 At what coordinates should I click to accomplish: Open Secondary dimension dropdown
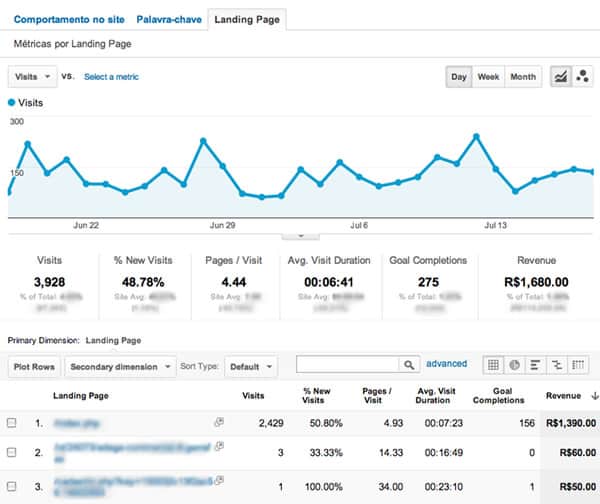120,367
